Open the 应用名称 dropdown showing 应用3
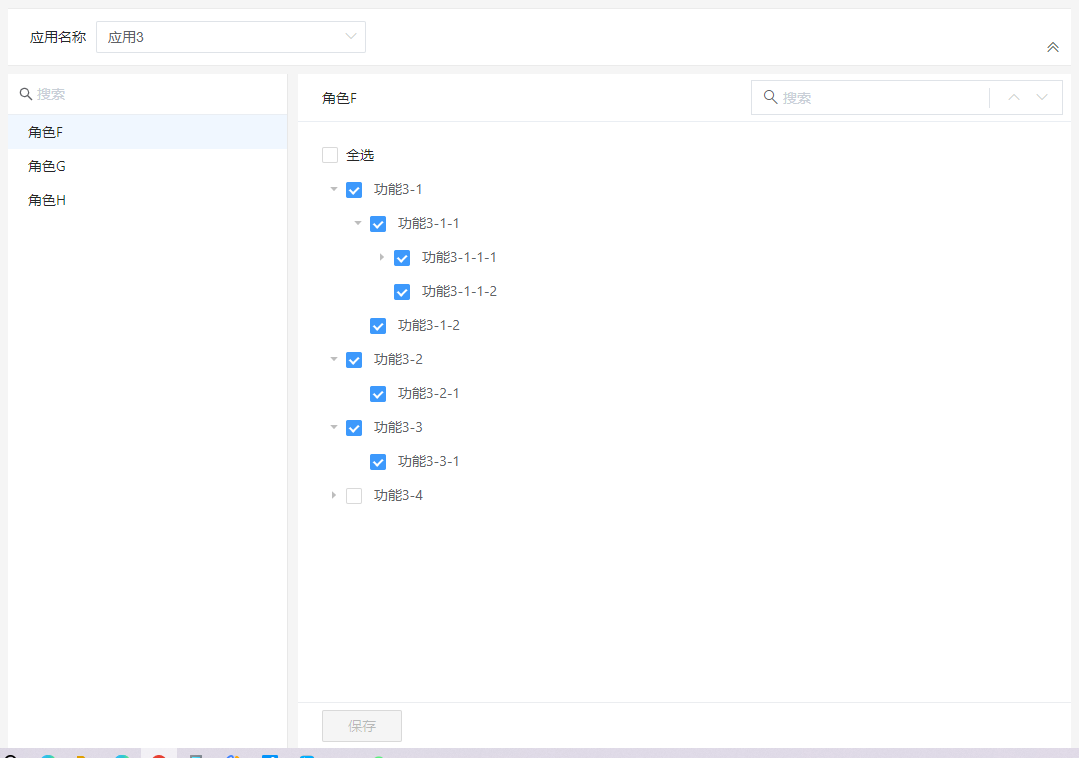 point(231,37)
